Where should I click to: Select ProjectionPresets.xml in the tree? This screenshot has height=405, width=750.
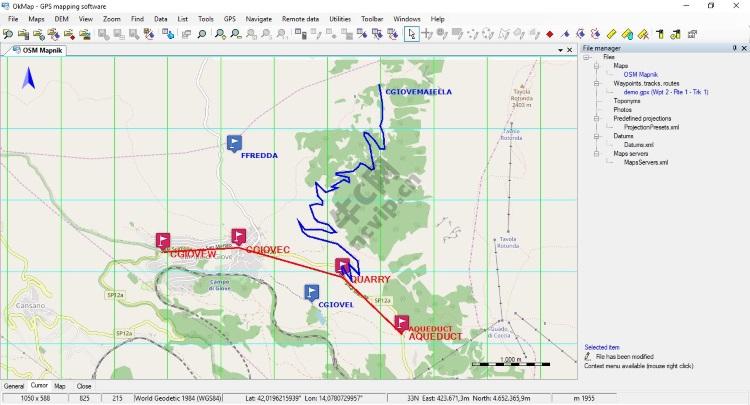[651, 128]
